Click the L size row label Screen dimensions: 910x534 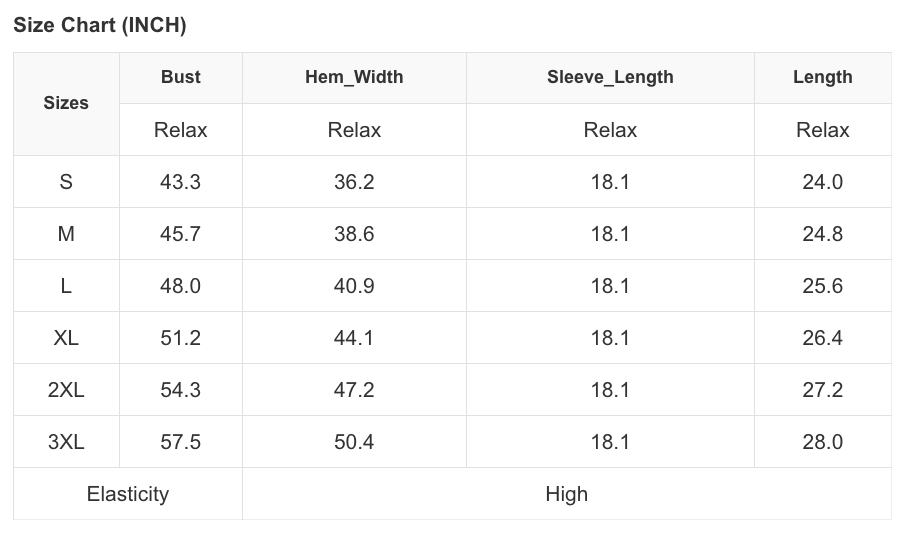point(66,286)
